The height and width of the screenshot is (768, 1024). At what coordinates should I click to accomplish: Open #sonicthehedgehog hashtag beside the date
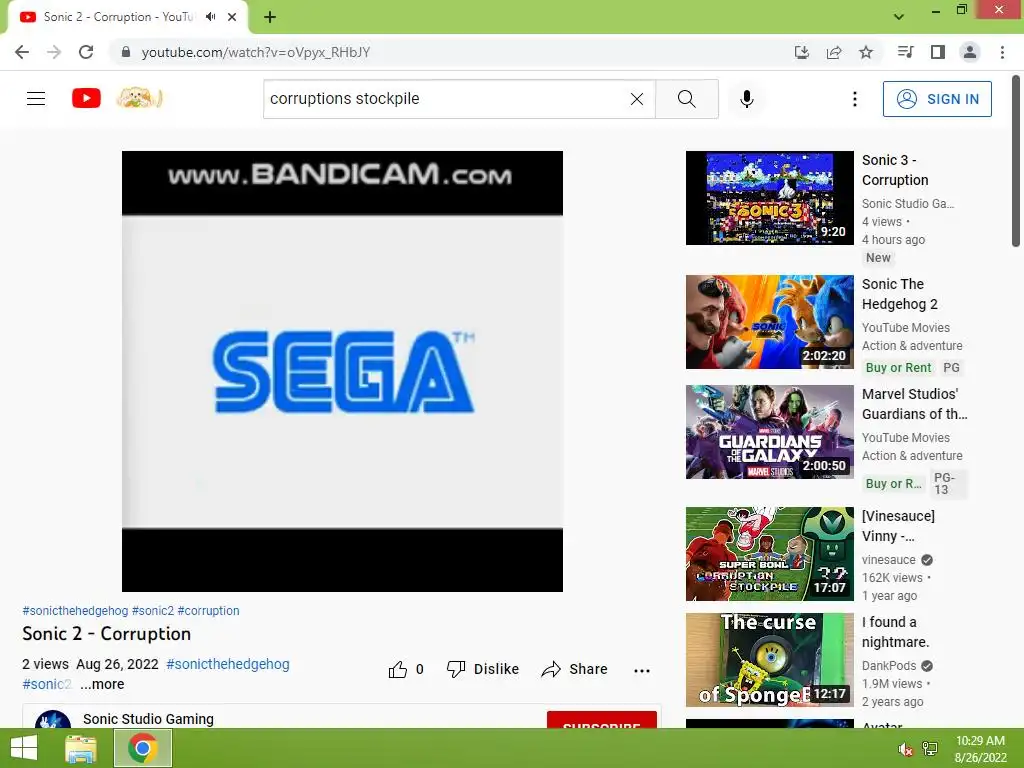tap(227, 664)
